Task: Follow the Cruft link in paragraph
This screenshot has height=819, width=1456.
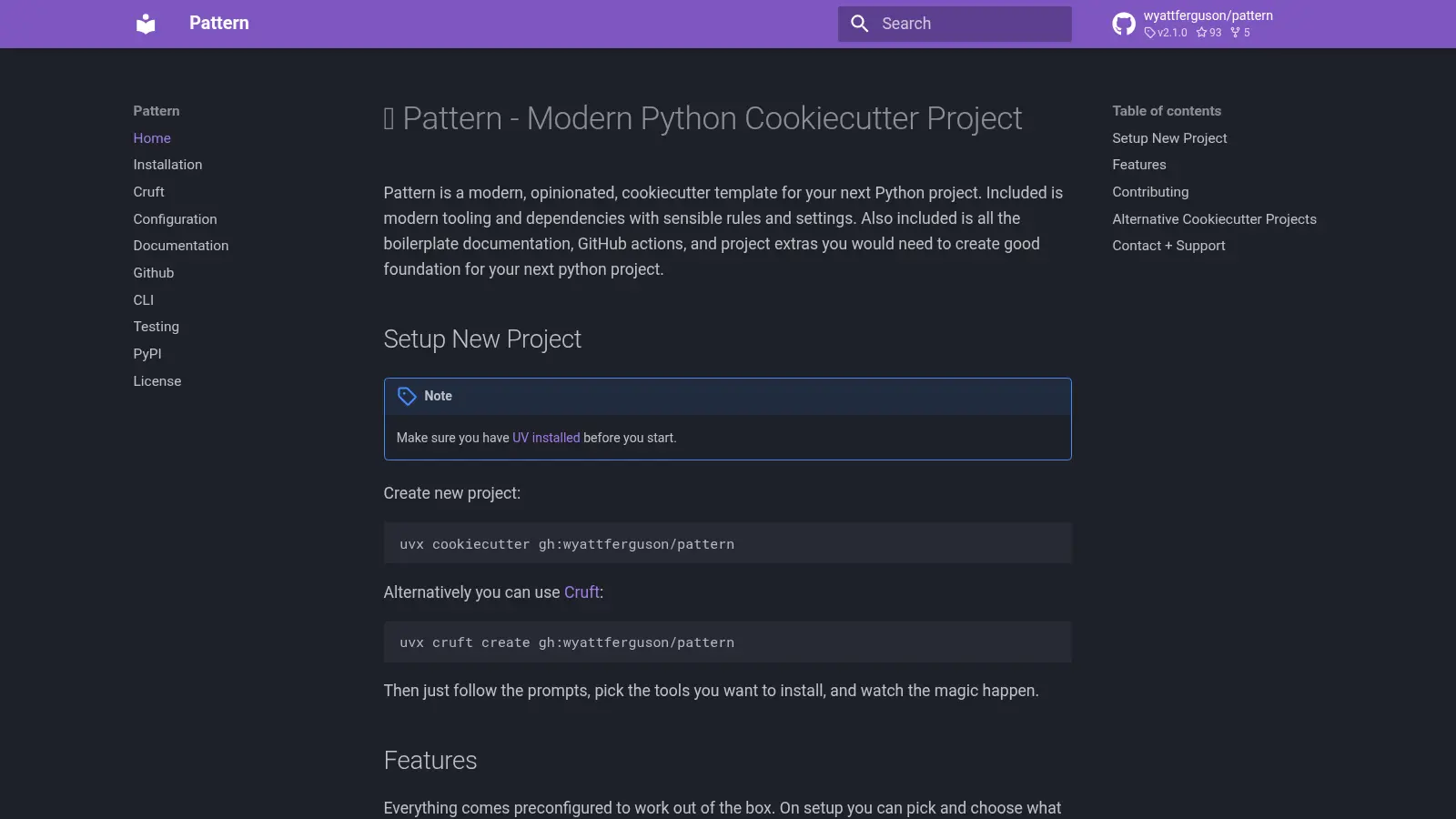Action: (581, 592)
